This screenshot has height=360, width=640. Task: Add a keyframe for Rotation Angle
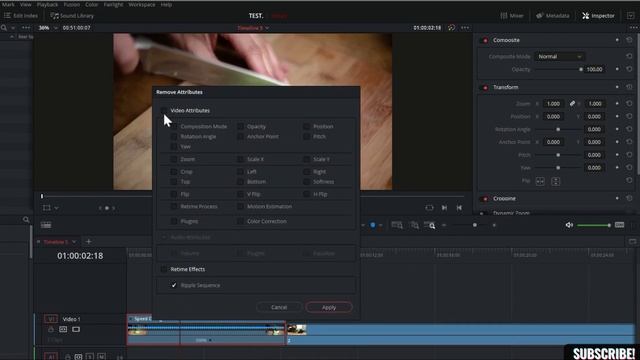click(617, 129)
